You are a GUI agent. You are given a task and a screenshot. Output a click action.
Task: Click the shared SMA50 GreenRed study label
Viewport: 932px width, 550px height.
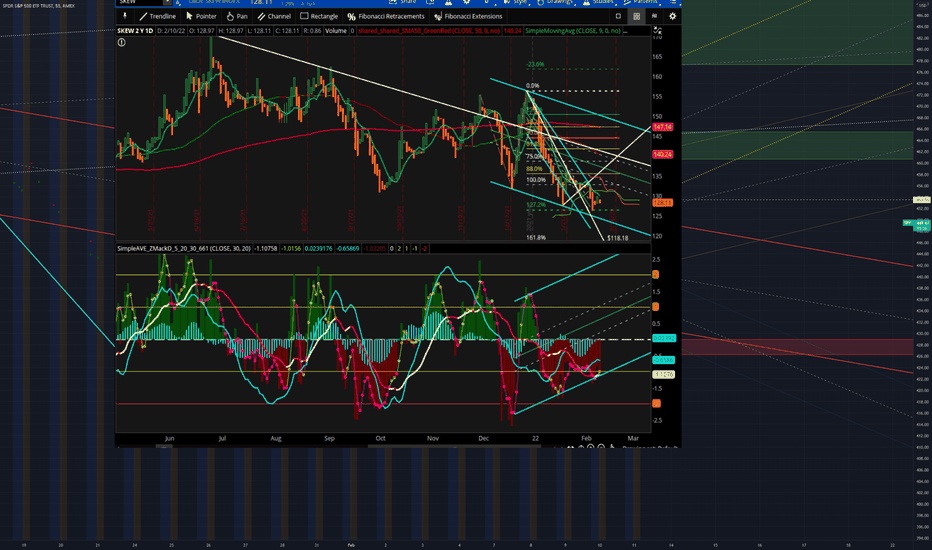(429, 30)
